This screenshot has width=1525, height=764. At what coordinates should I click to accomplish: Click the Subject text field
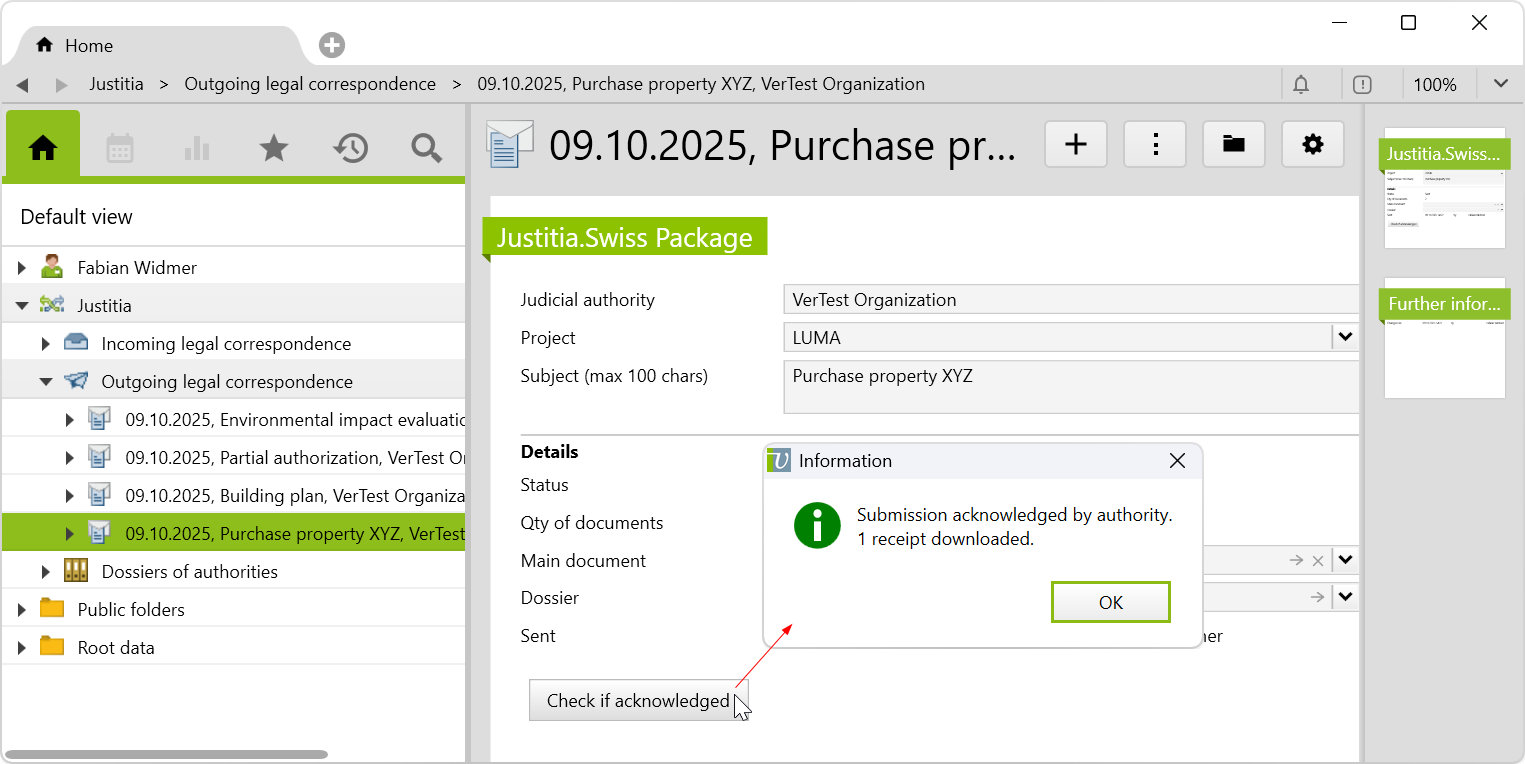(1070, 386)
